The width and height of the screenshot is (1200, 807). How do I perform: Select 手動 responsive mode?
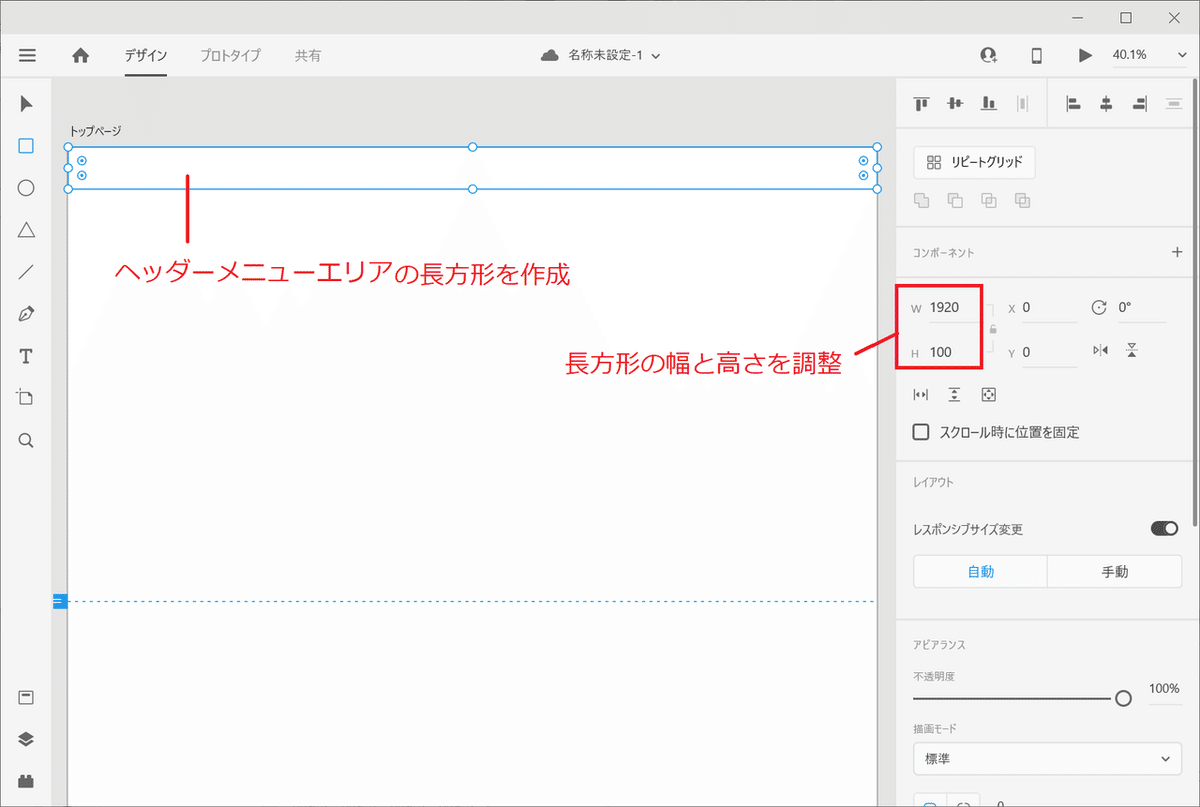(1115, 572)
